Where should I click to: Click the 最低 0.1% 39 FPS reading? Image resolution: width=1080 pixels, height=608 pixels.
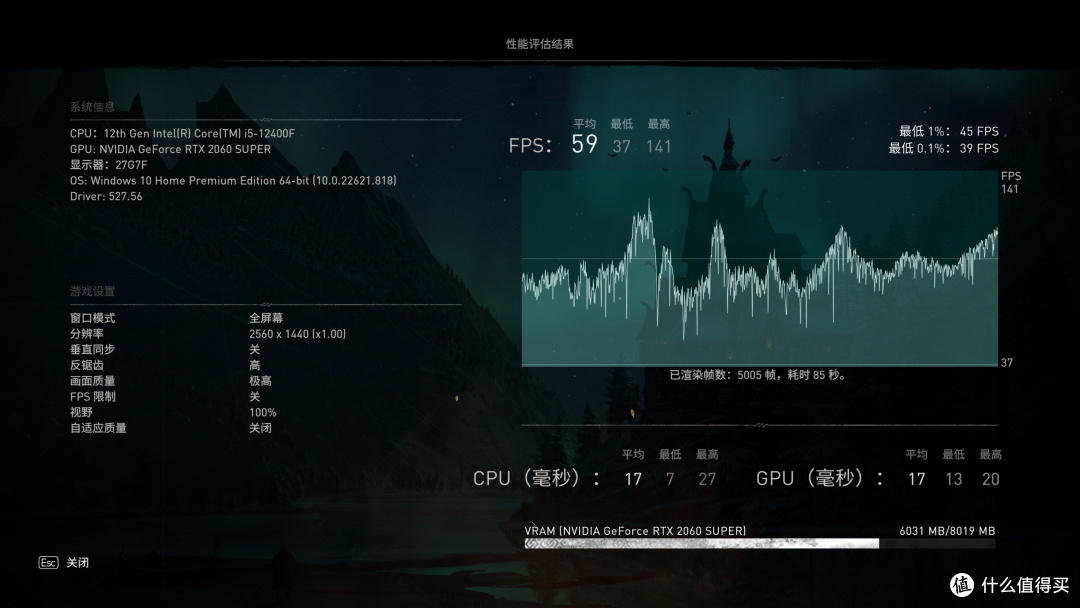click(x=943, y=148)
